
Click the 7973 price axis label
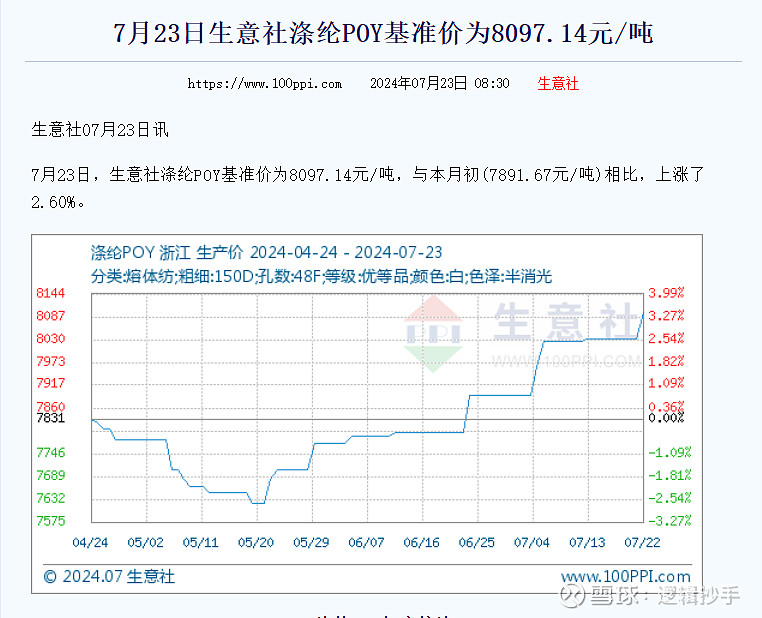(x=51, y=361)
